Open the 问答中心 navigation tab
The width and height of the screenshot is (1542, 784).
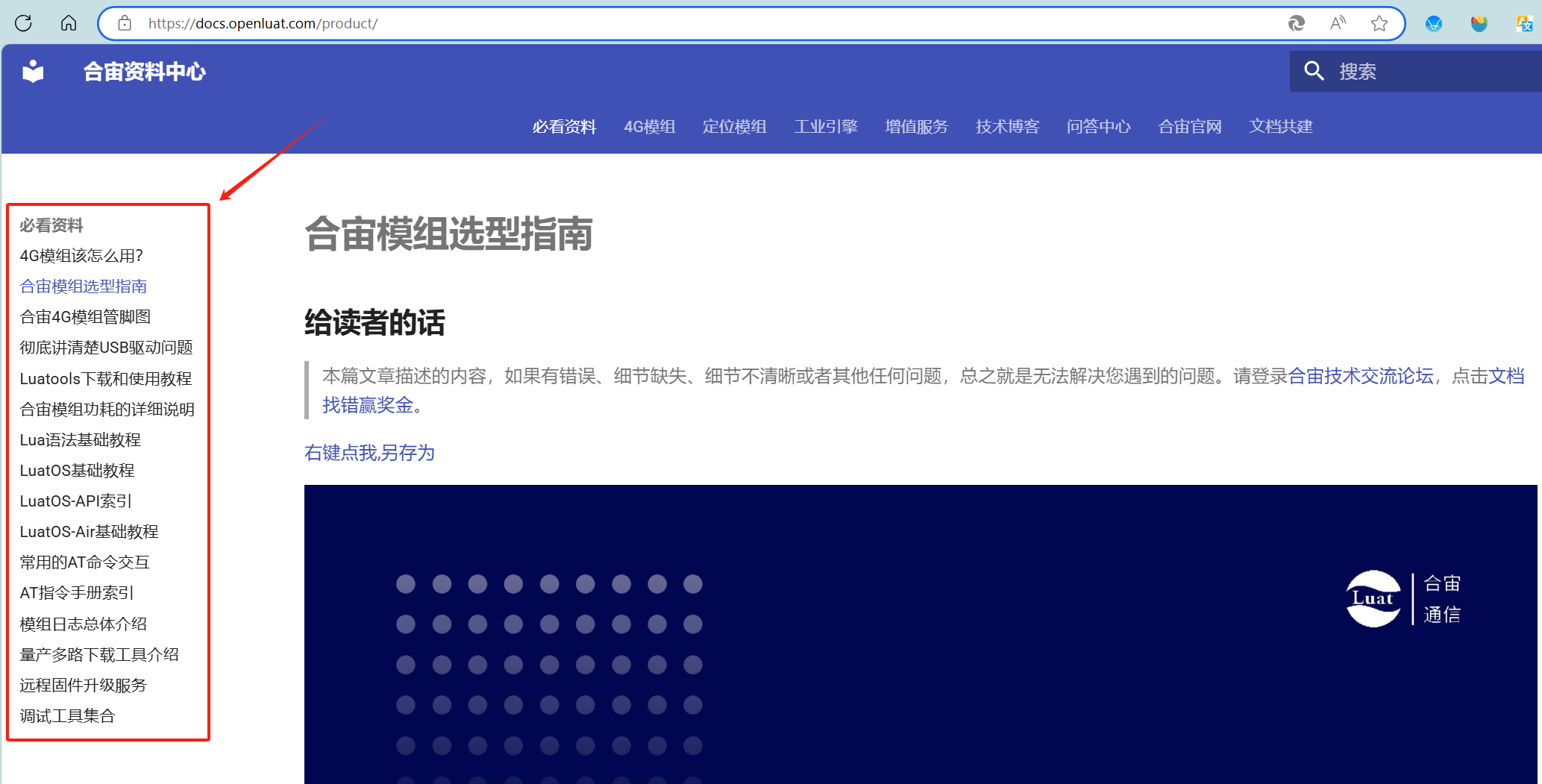1099,127
